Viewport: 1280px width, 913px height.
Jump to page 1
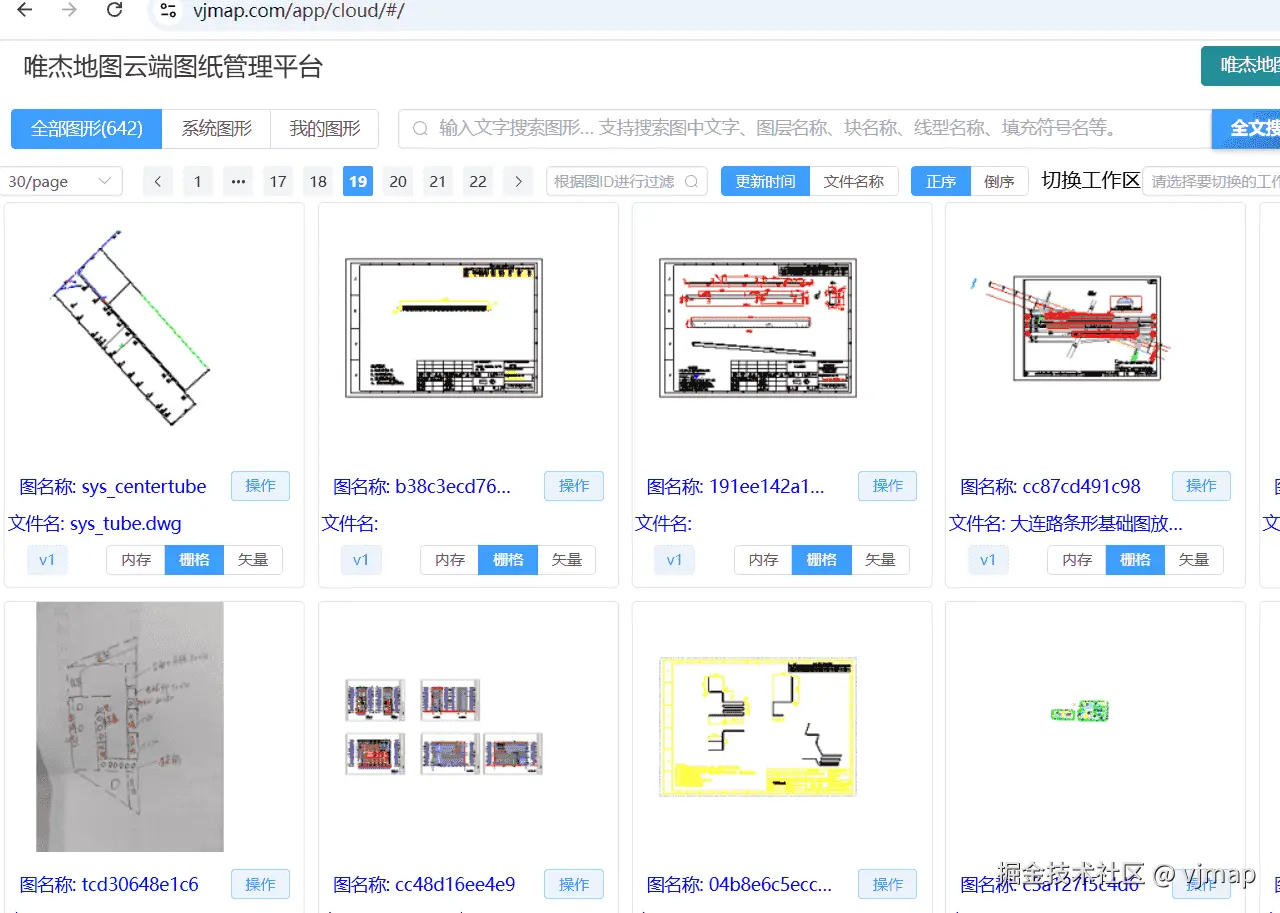198,181
